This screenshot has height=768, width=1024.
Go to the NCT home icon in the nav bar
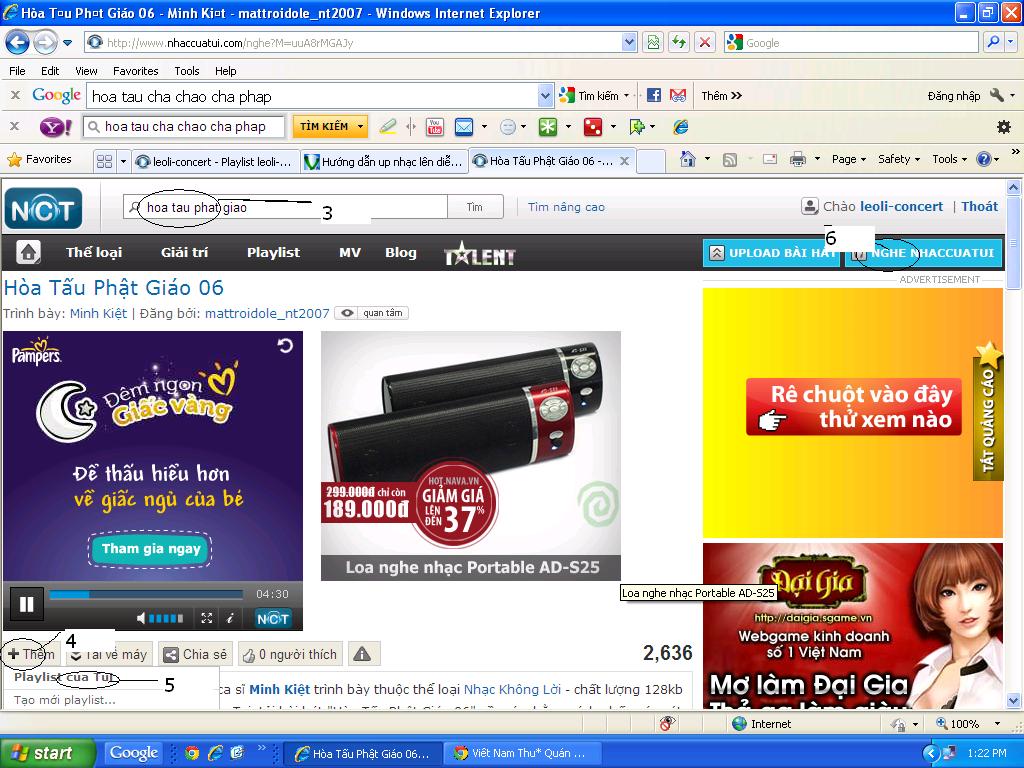coord(28,252)
